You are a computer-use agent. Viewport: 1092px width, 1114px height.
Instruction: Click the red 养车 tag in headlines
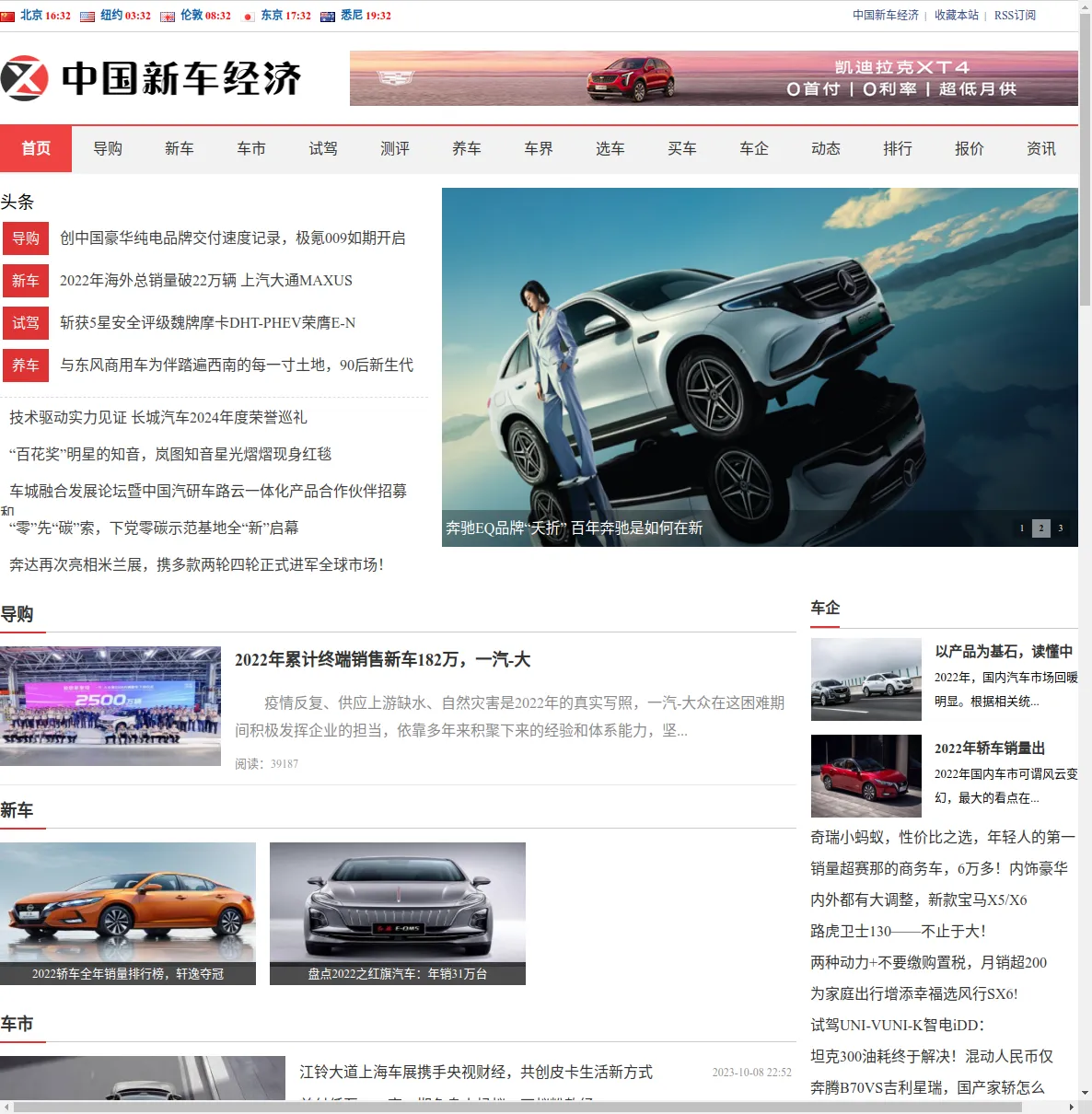(x=26, y=366)
